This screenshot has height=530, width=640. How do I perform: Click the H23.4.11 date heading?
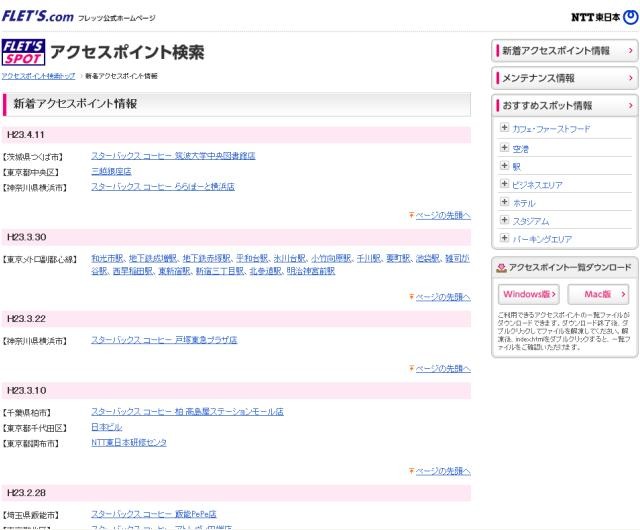[x=26, y=135]
